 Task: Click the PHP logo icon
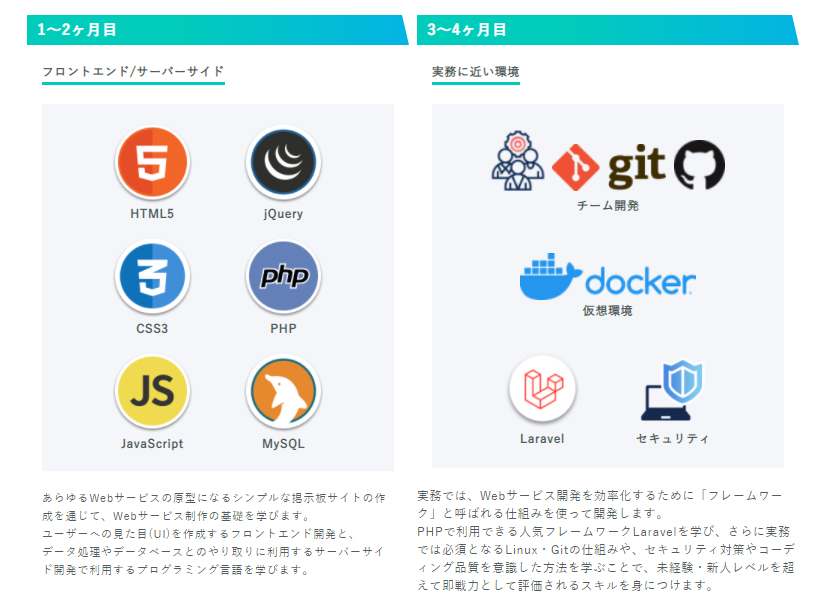pos(283,276)
